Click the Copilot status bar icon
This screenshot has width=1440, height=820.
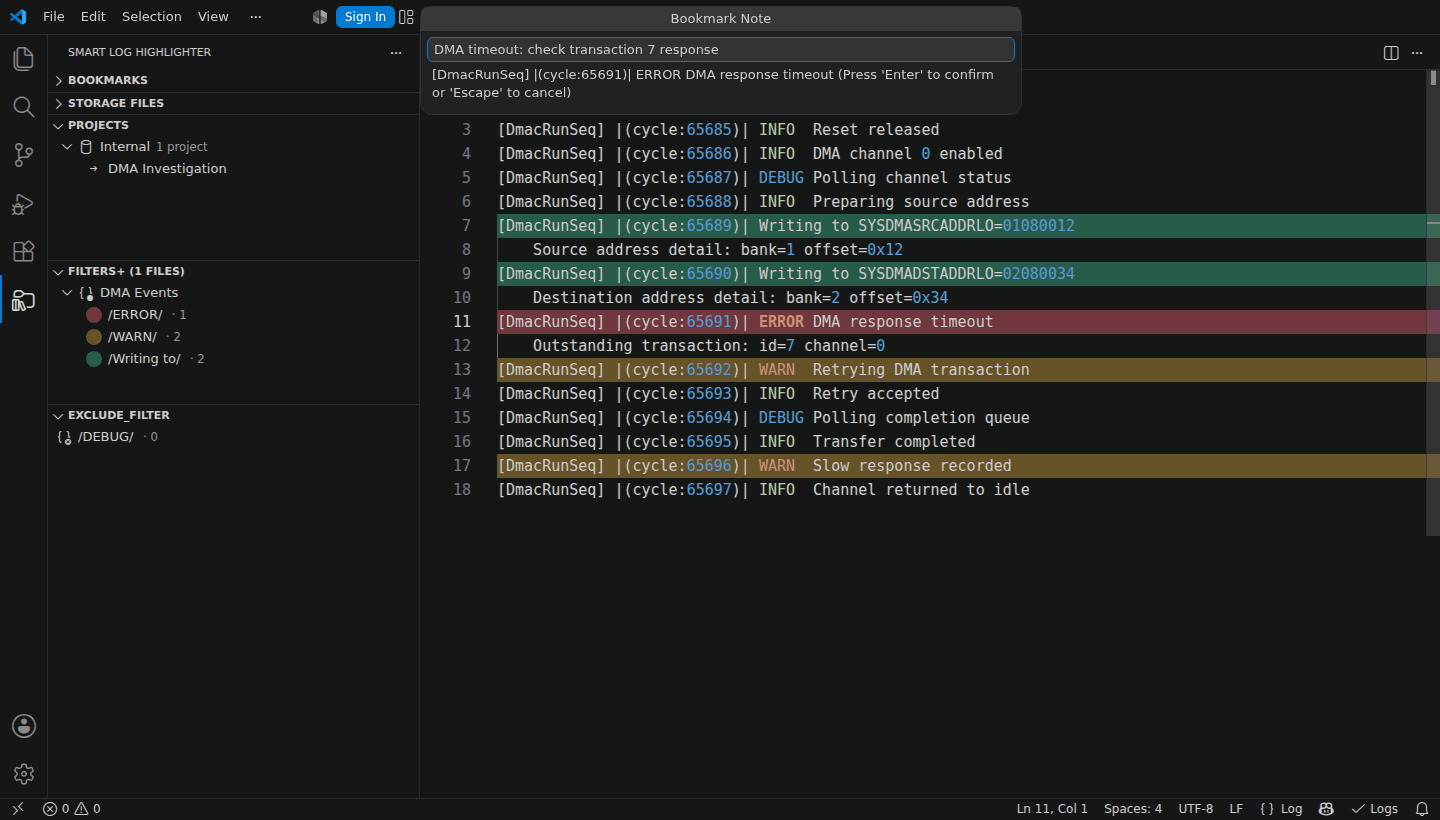point(1327,809)
